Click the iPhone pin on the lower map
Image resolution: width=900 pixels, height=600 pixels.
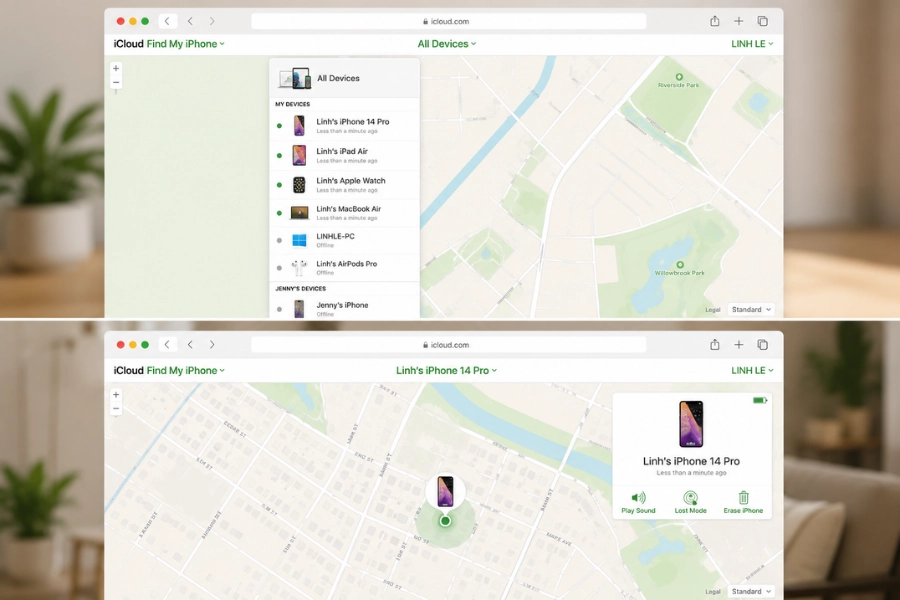click(445, 491)
